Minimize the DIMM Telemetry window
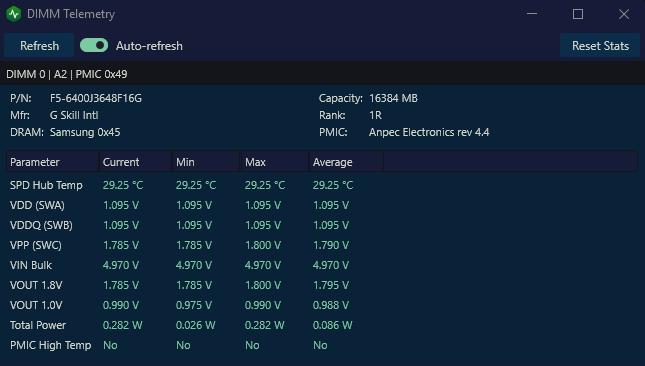The width and height of the screenshot is (645, 366). [532, 14]
